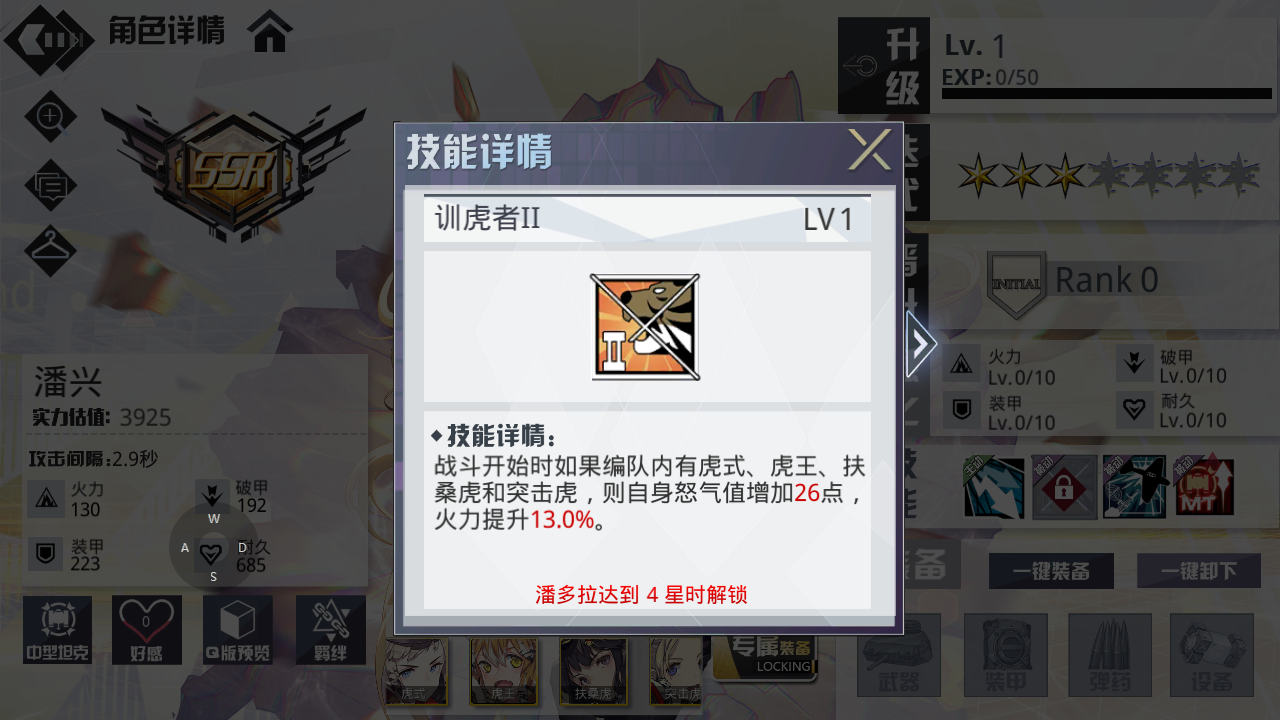The width and height of the screenshot is (1280, 720).
Task: Select the 中型坦克 tank type icon
Action: point(57,630)
